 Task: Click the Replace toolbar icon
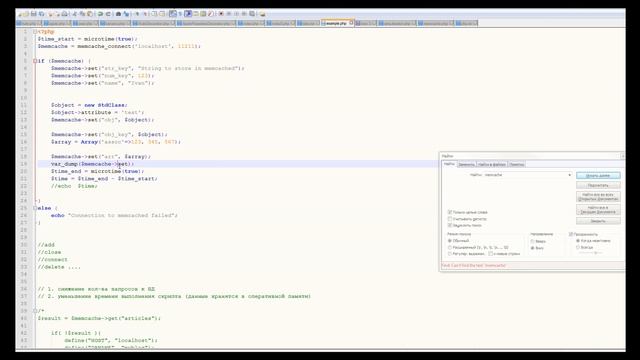(x=126, y=14)
